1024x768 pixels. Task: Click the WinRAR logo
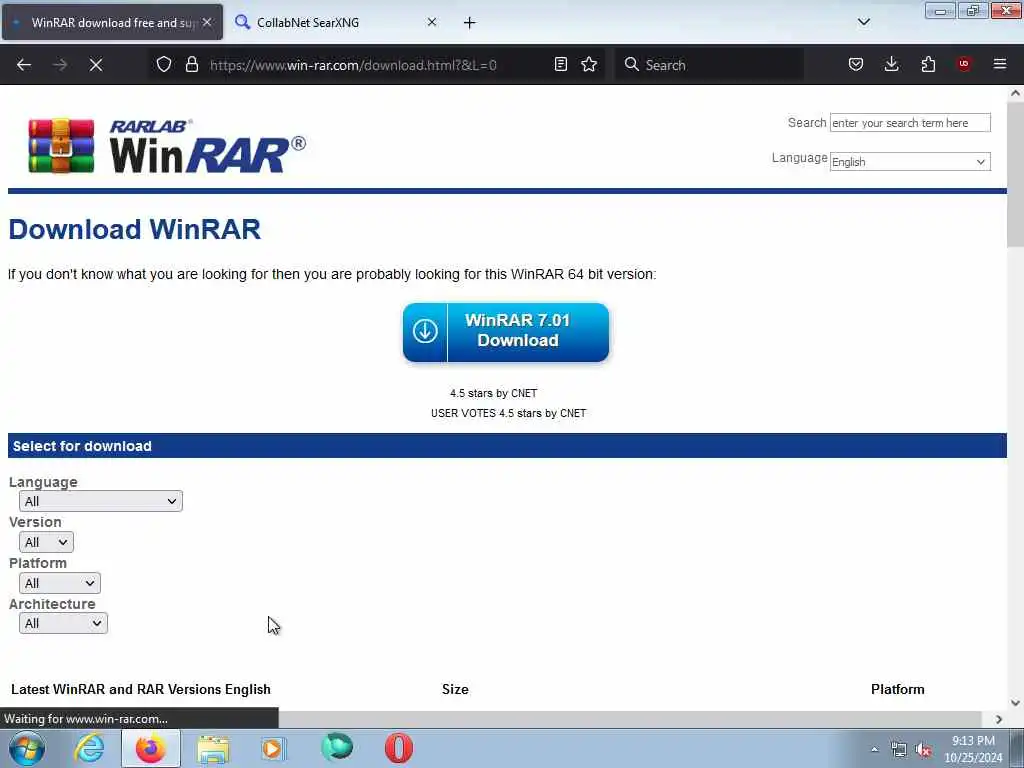pyautogui.click(x=167, y=146)
